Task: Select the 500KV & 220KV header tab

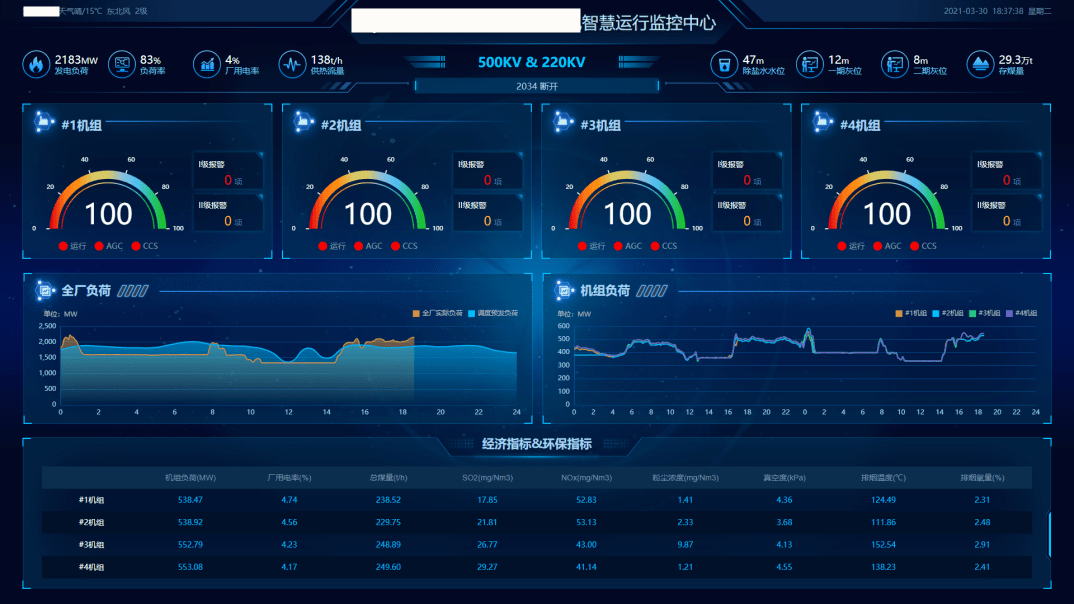Action: (x=531, y=62)
